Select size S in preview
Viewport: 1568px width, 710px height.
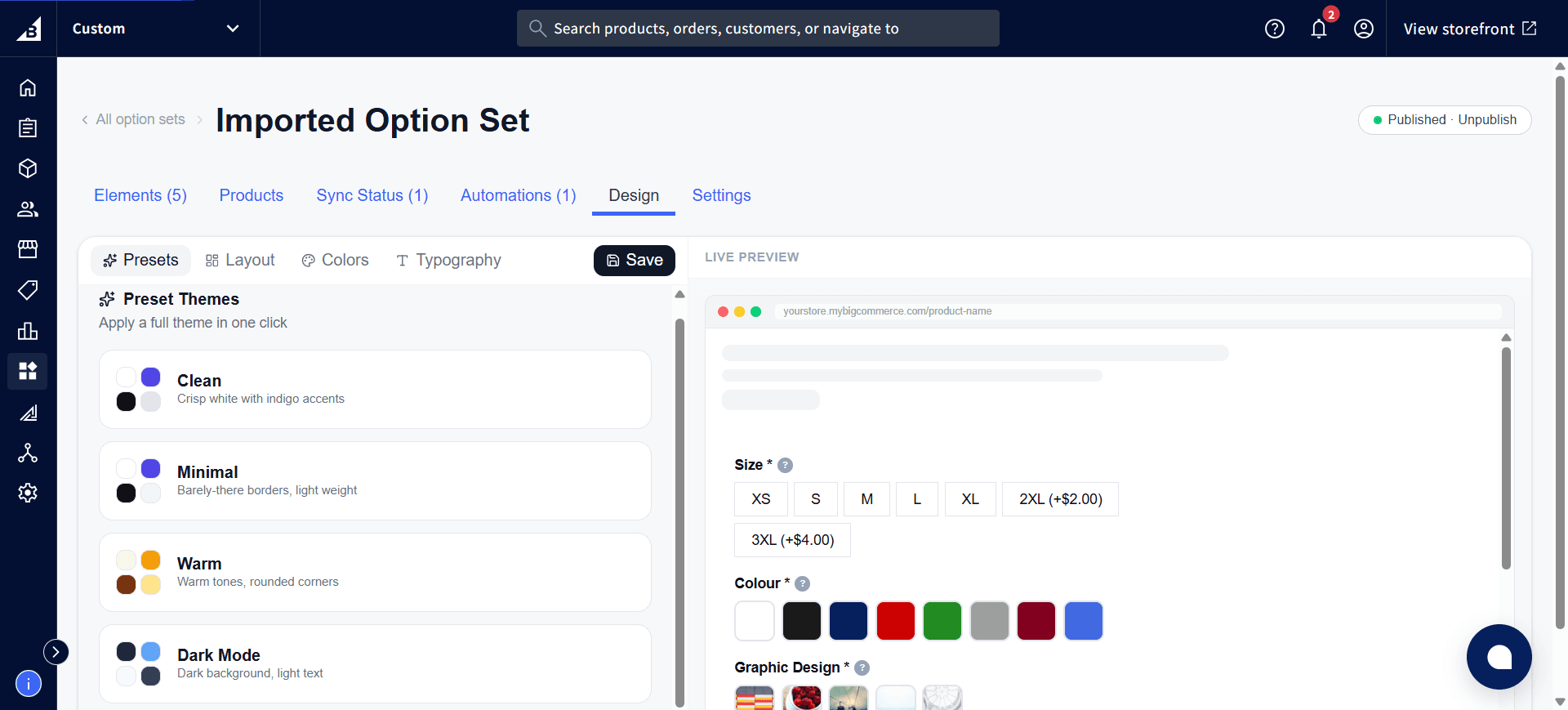pyautogui.click(x=816, y=499)
